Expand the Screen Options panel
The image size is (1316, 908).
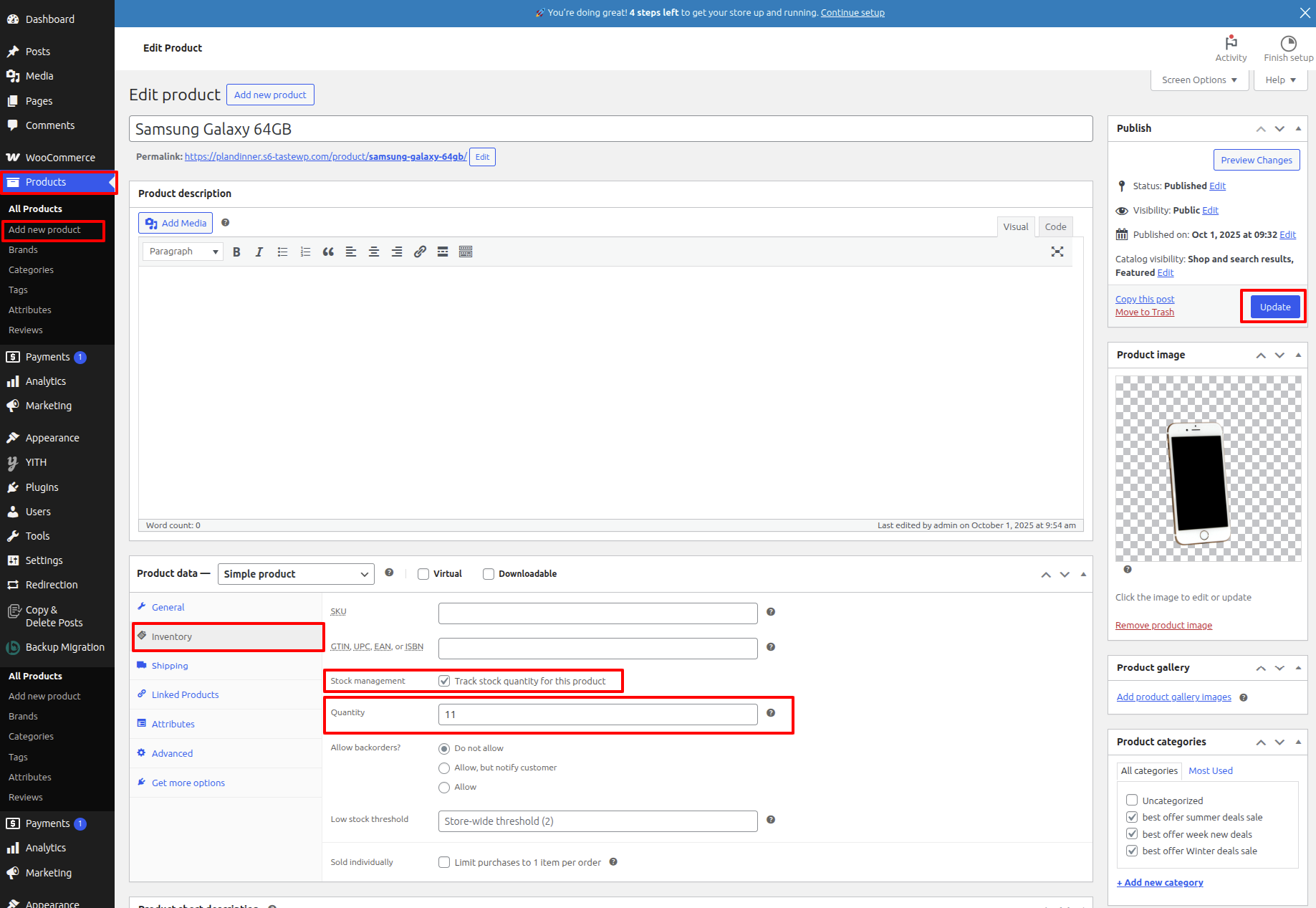coord(1199,80)
